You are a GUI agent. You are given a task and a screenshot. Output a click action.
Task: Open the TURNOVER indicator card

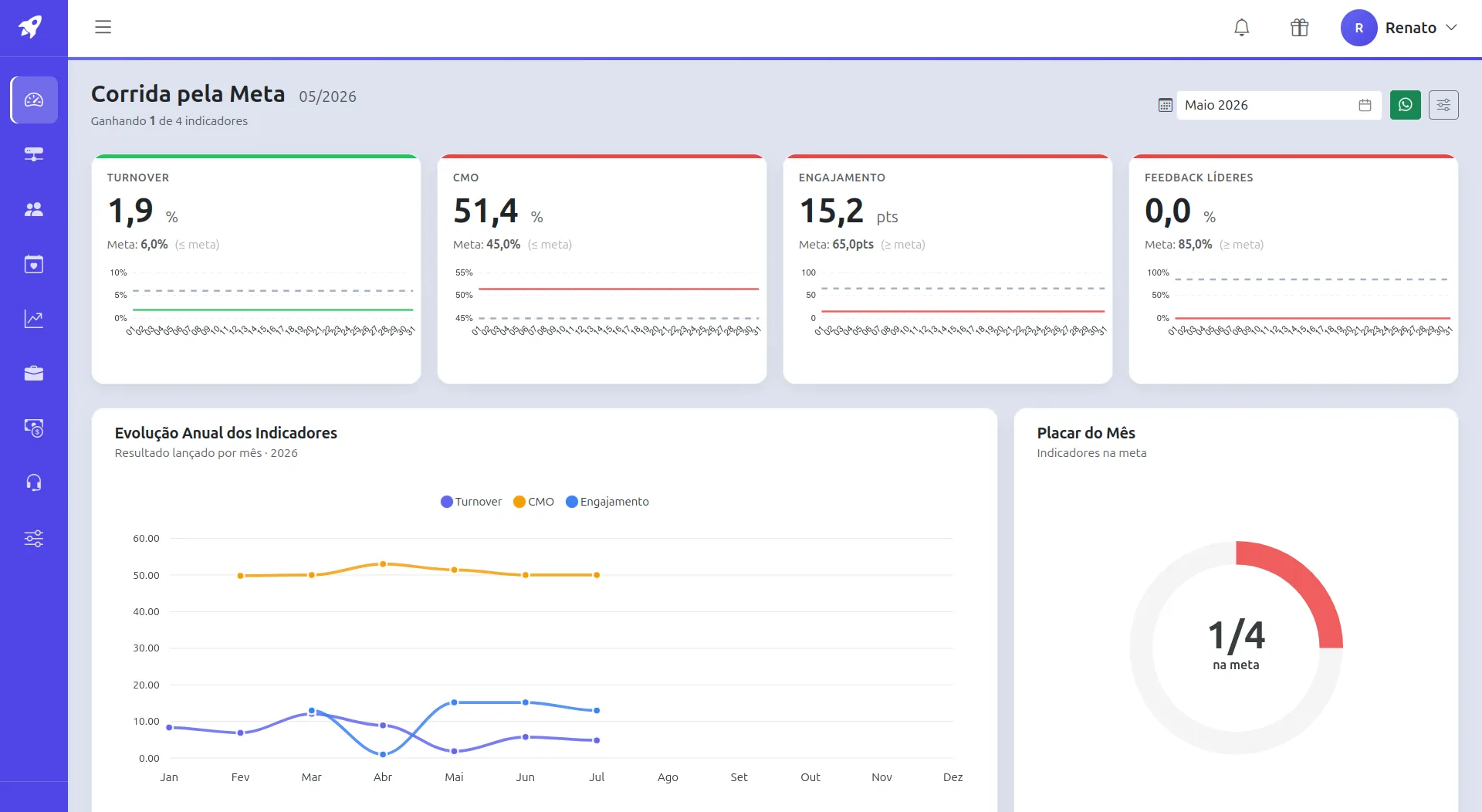pyautogui.click(x=256, y=269)
